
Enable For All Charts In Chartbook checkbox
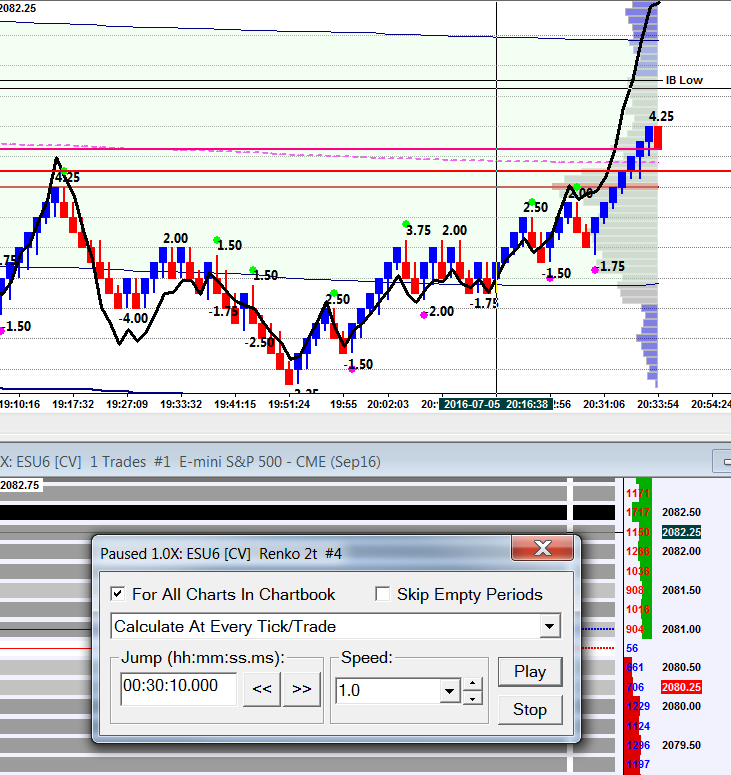coord(118,594)
